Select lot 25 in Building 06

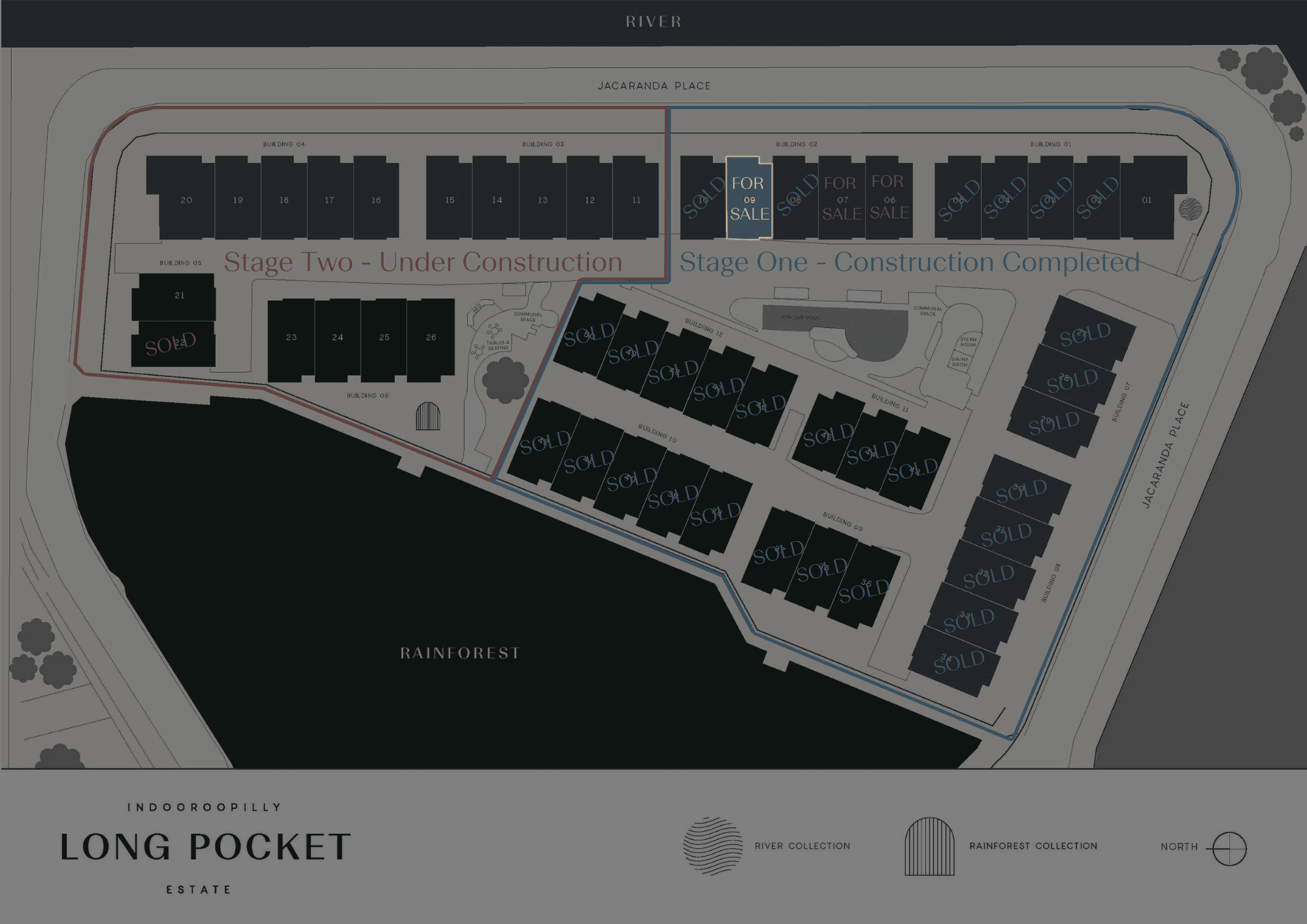click(x=384, y=340)
